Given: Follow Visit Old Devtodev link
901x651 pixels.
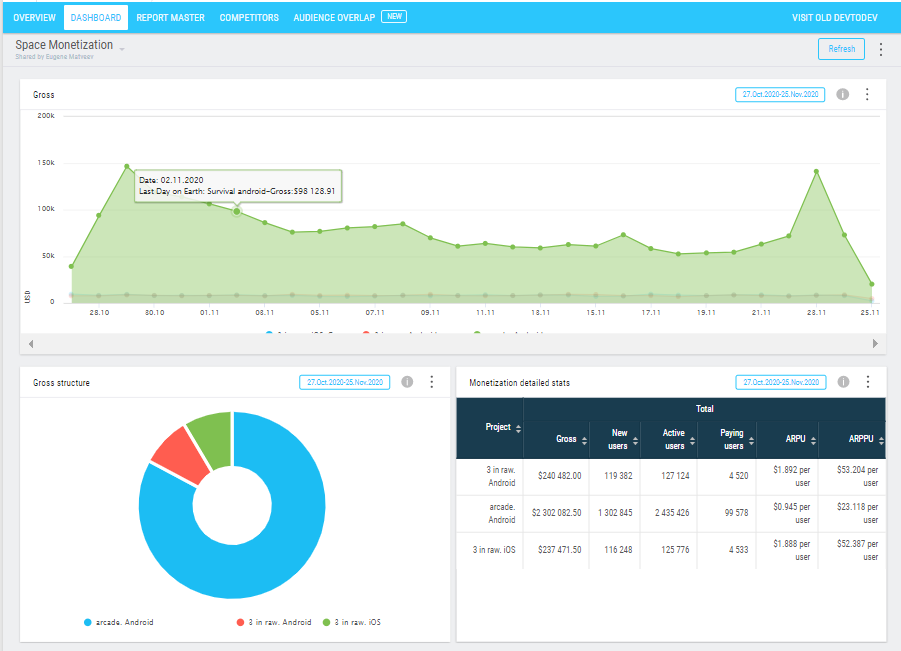Looking at the screenshot, I should click(x=834, y=18).
